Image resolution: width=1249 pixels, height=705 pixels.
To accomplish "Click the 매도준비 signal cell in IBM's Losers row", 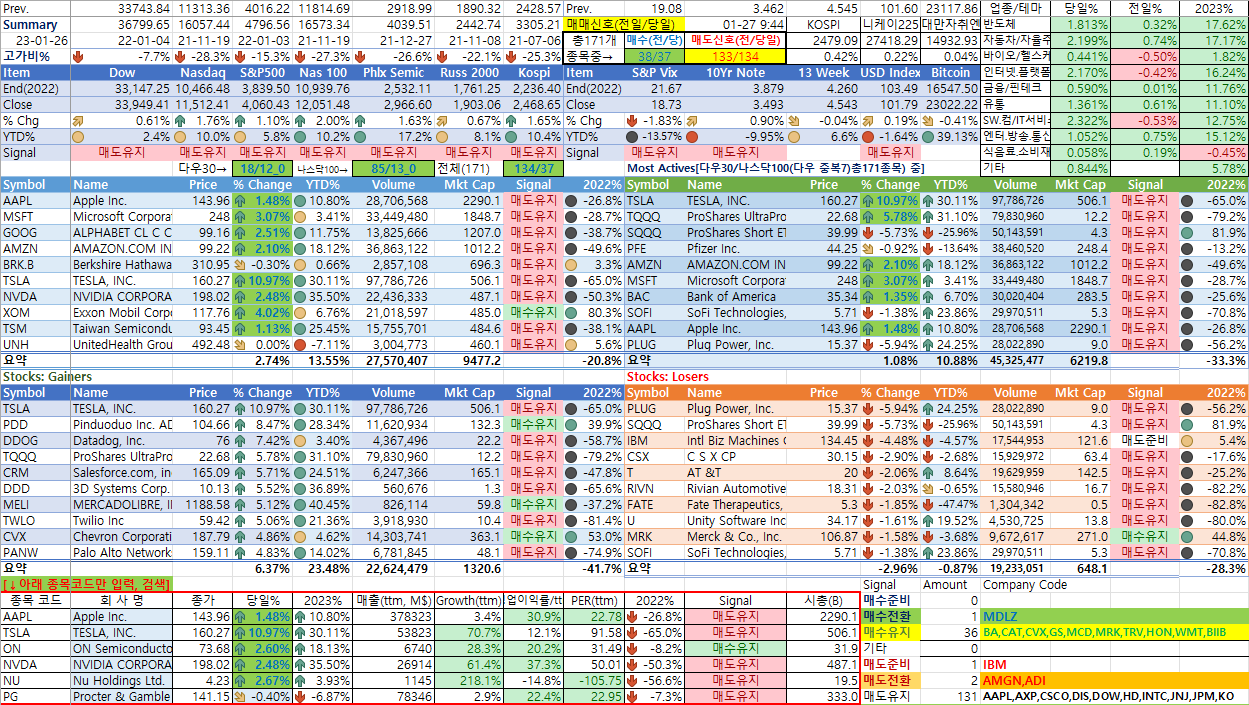I will (x=1146, y=441).
